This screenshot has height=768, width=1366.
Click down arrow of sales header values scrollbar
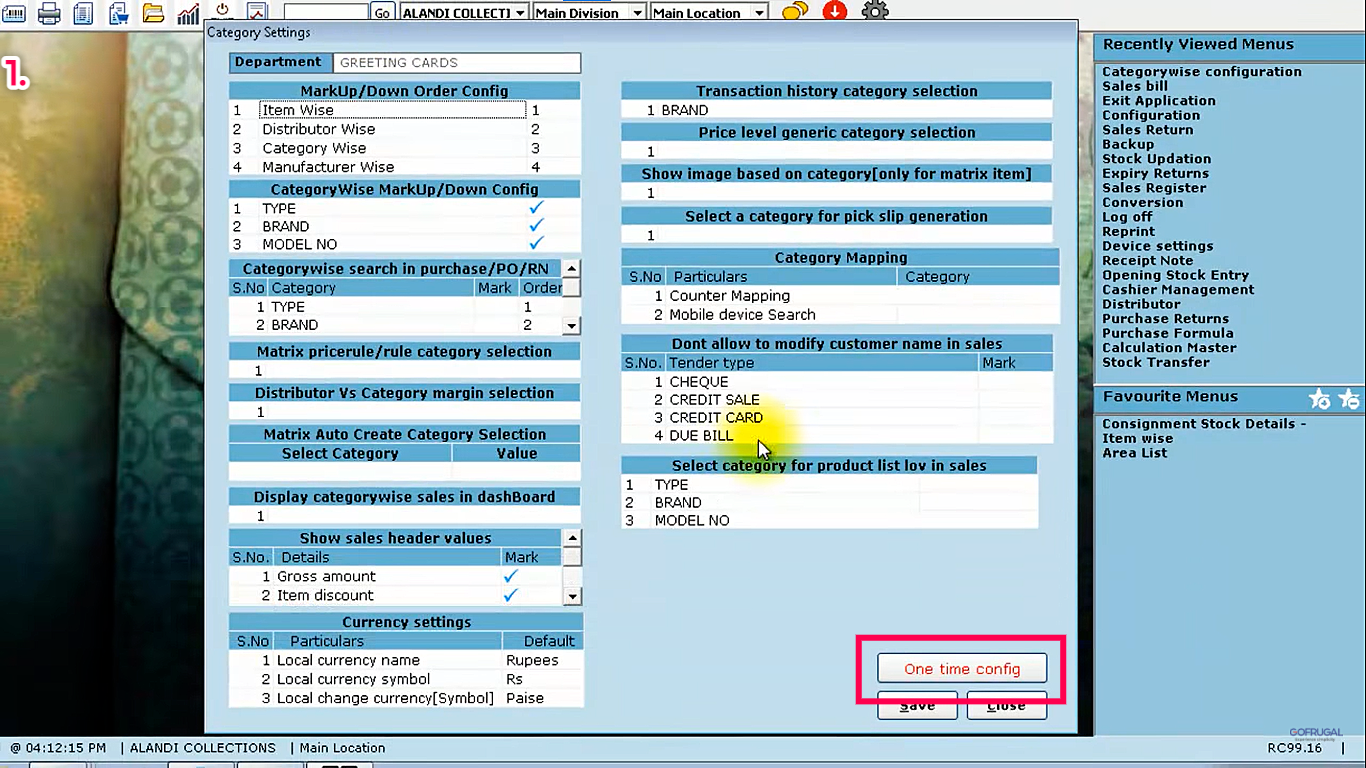click(x=572, y=596)
